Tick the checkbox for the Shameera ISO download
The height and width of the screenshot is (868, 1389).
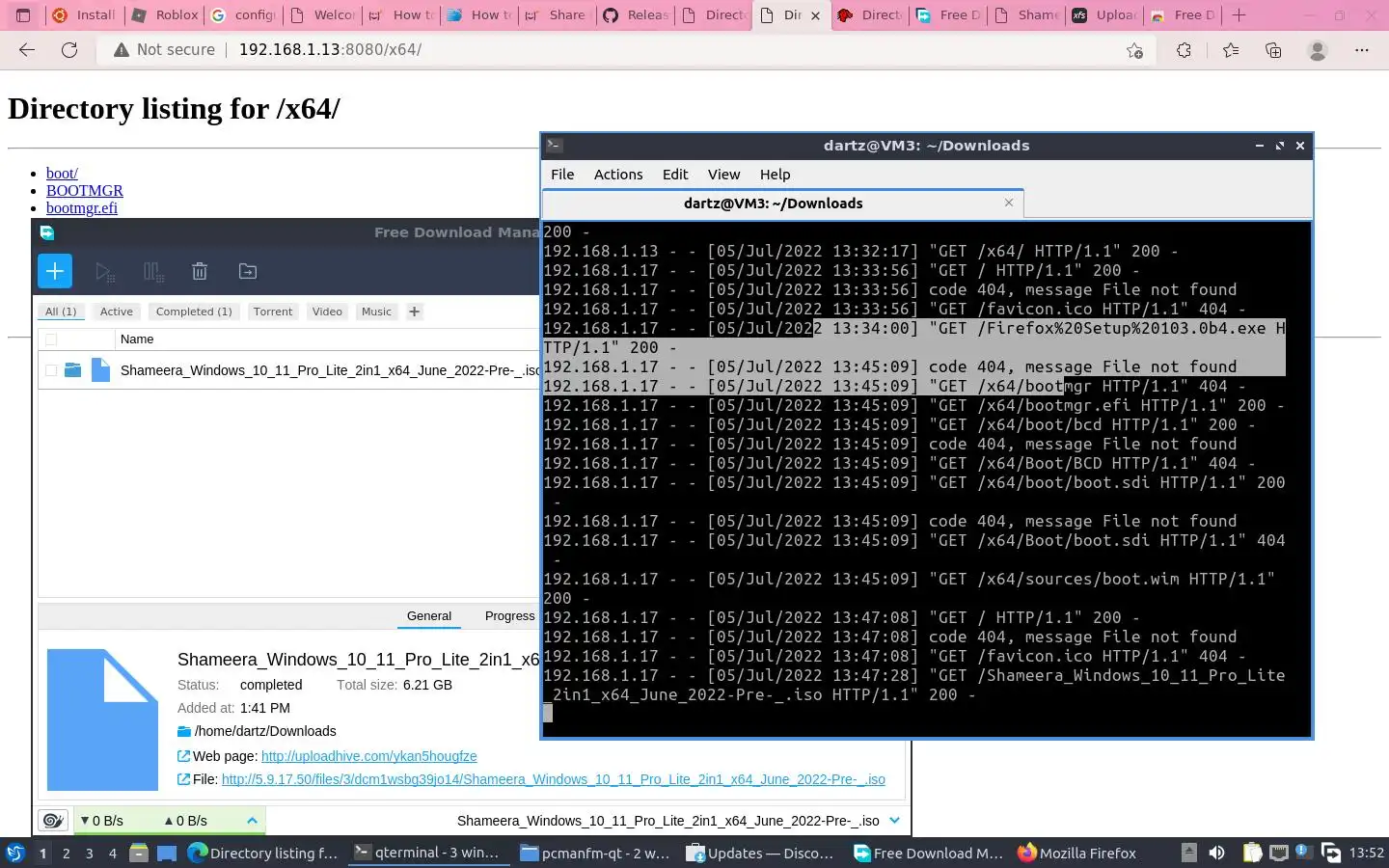tap(51, 369)
